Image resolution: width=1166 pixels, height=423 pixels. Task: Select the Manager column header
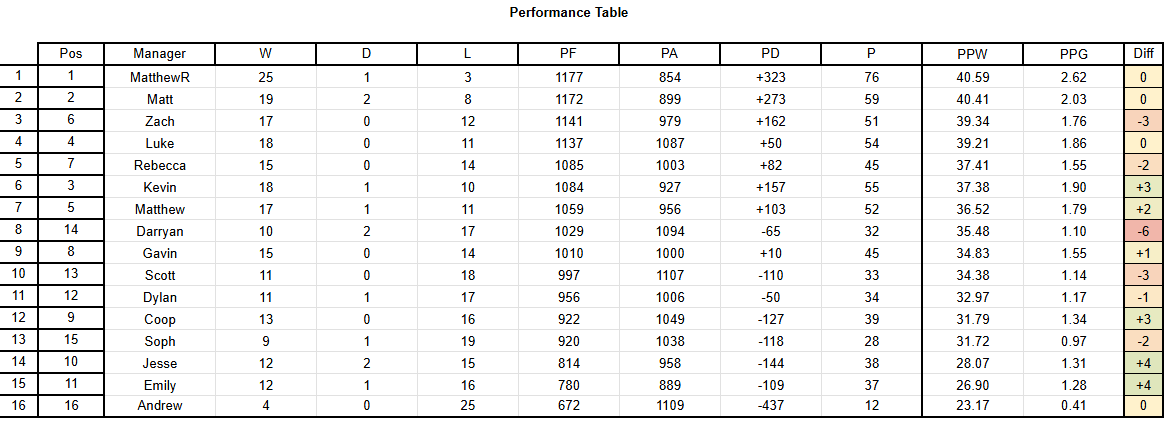[159, 54]
